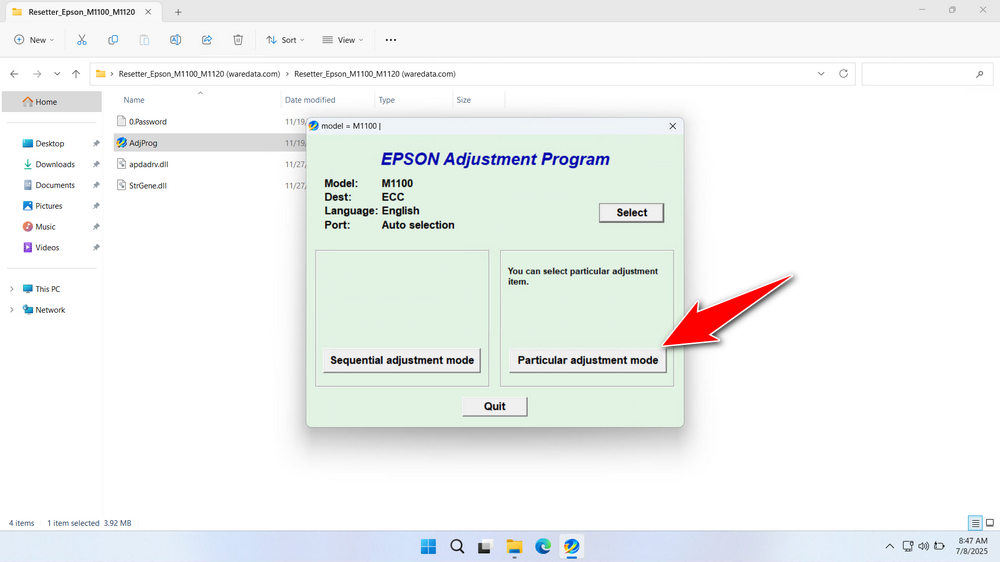This screenshot has width=1000, height=562.
Task: Add a new tab with plus icon
Action: [178, 12]
